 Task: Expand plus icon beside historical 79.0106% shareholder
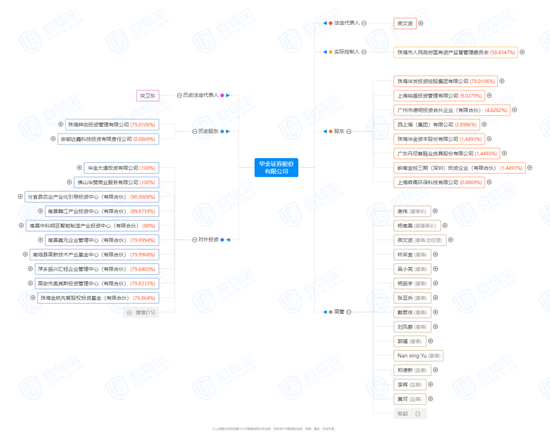[x=60, y=125]
